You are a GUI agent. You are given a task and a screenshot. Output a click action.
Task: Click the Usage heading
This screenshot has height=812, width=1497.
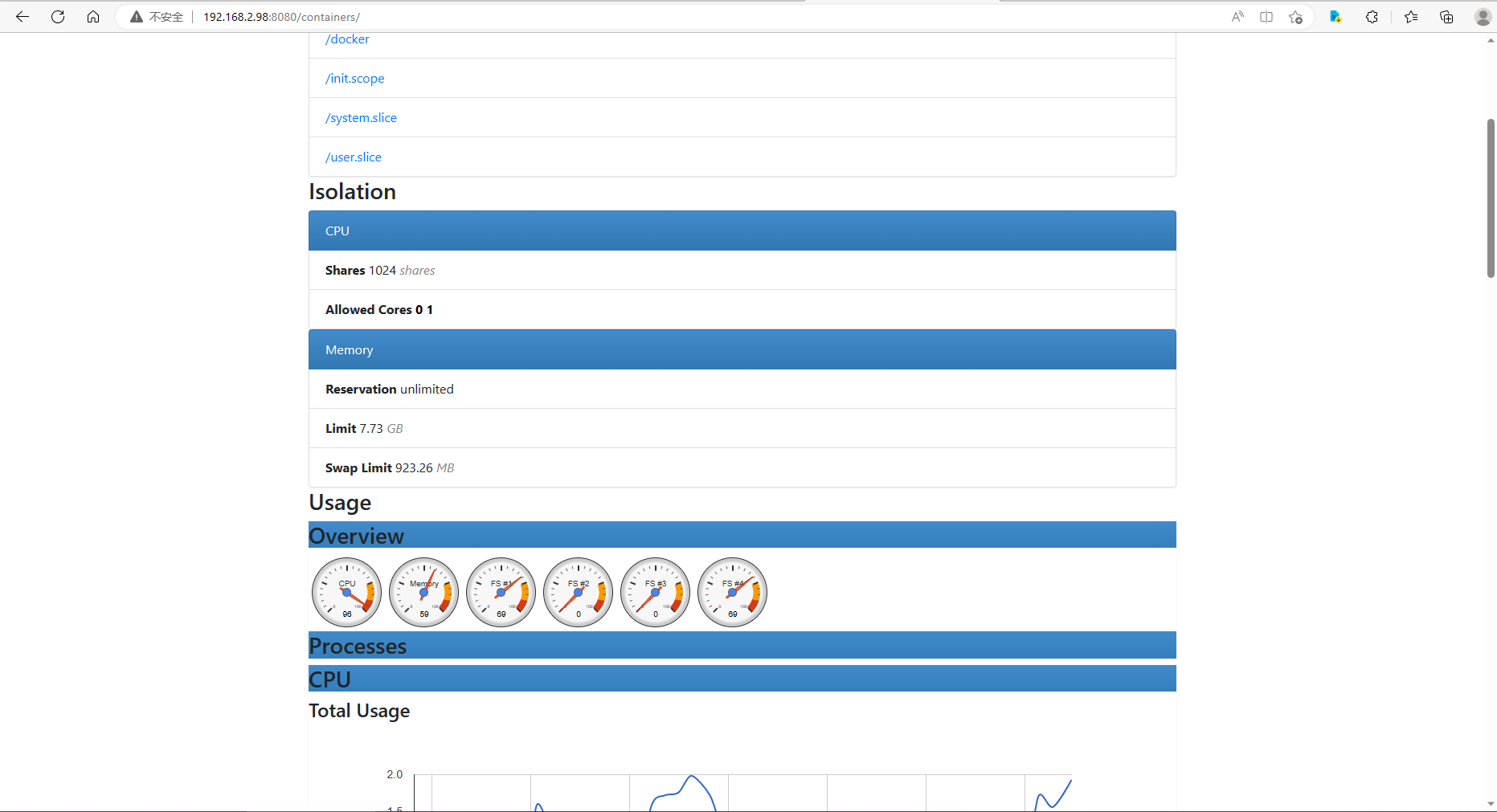click(x=340, y=503)
